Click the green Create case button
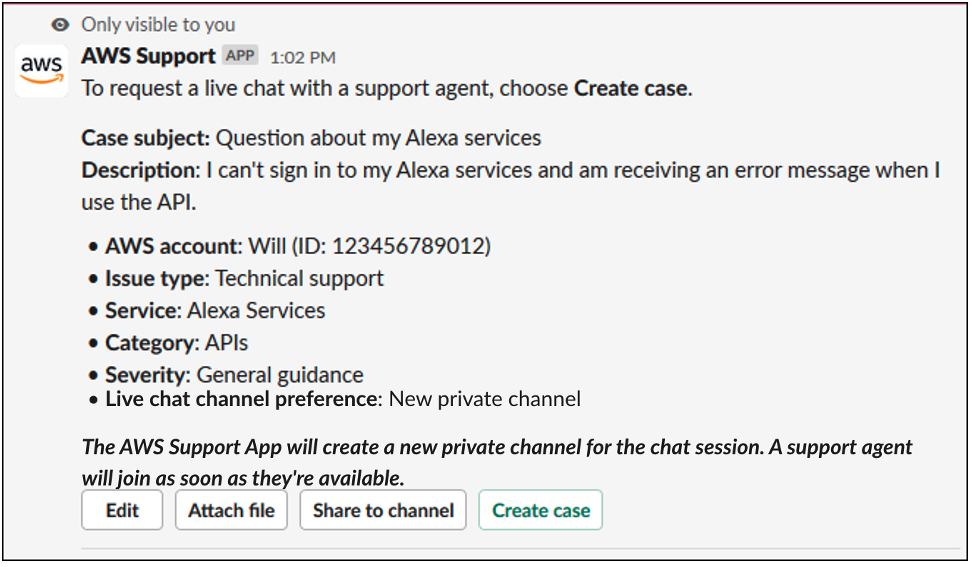The height and width of the screenshot is (567, 972). [540, 510]
